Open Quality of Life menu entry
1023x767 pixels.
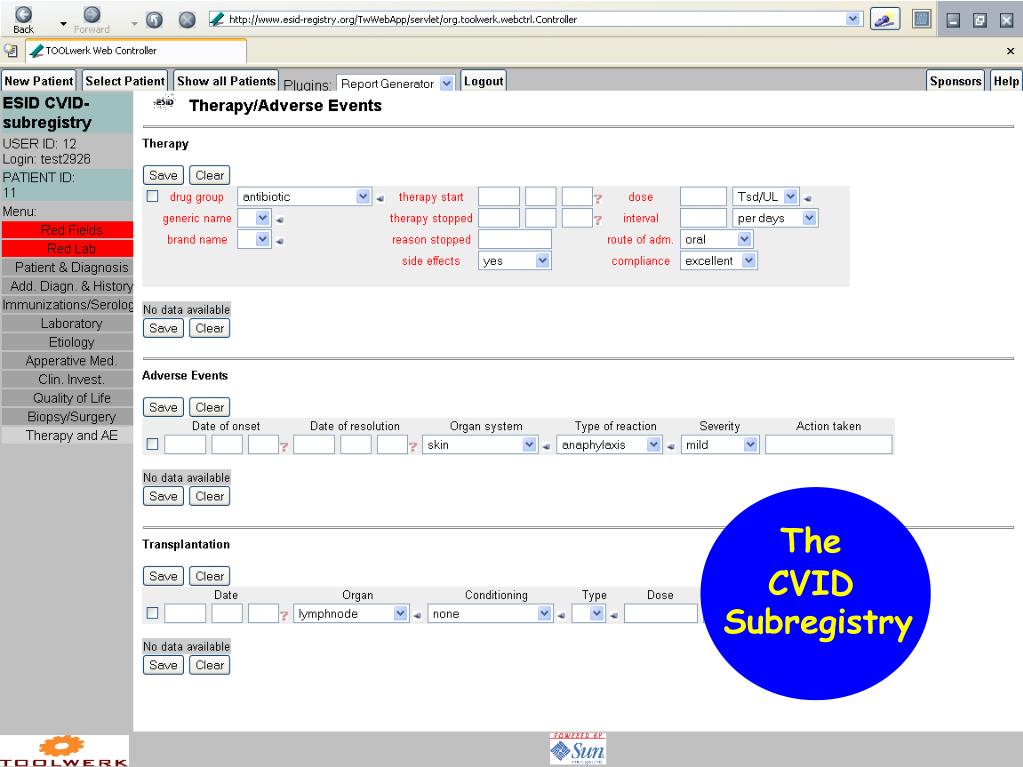[68, 398]
